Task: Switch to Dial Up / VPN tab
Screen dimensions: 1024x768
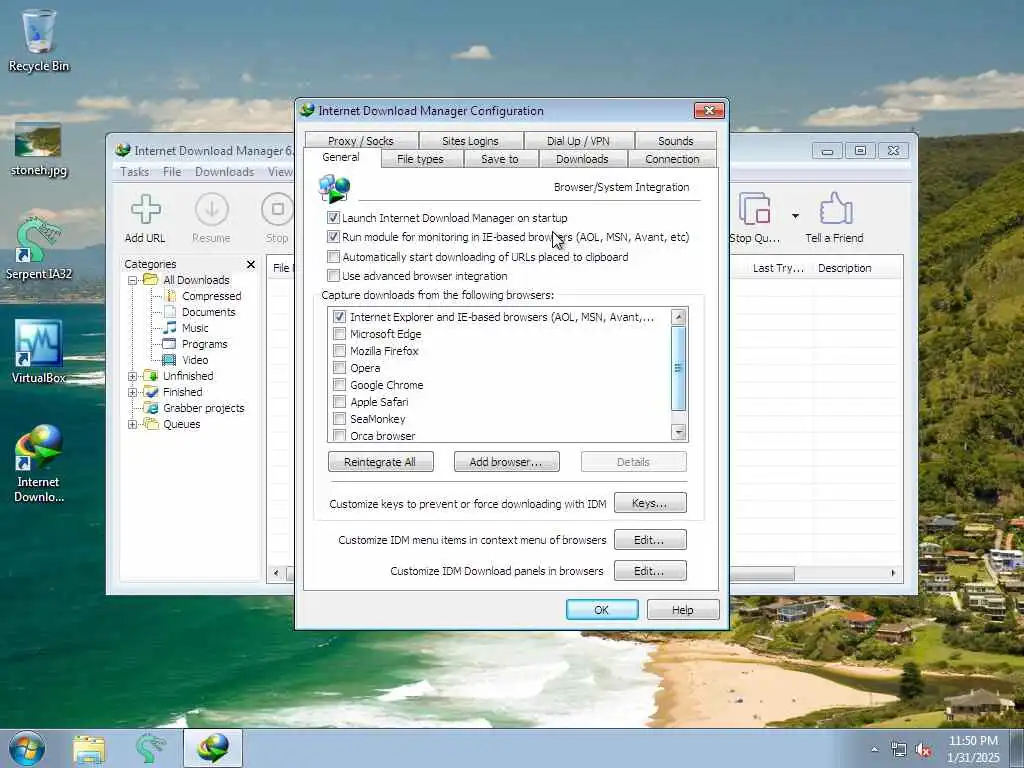Action: tap(578, 140)
